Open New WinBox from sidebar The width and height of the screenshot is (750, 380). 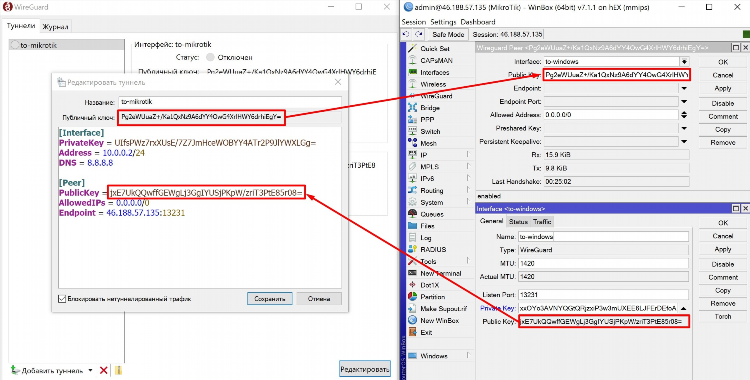click(439, 320)
